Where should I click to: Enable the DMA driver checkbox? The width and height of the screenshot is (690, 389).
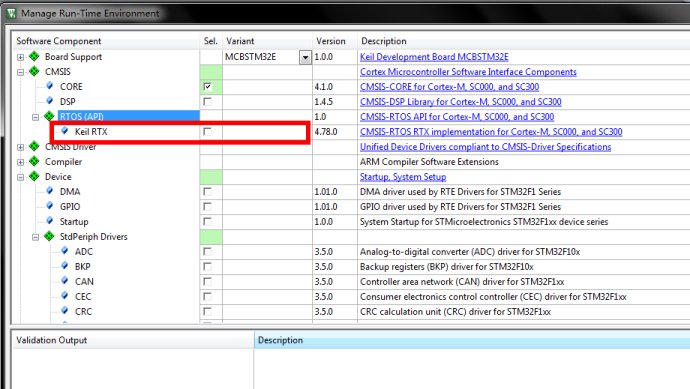[x=207, y=191]
